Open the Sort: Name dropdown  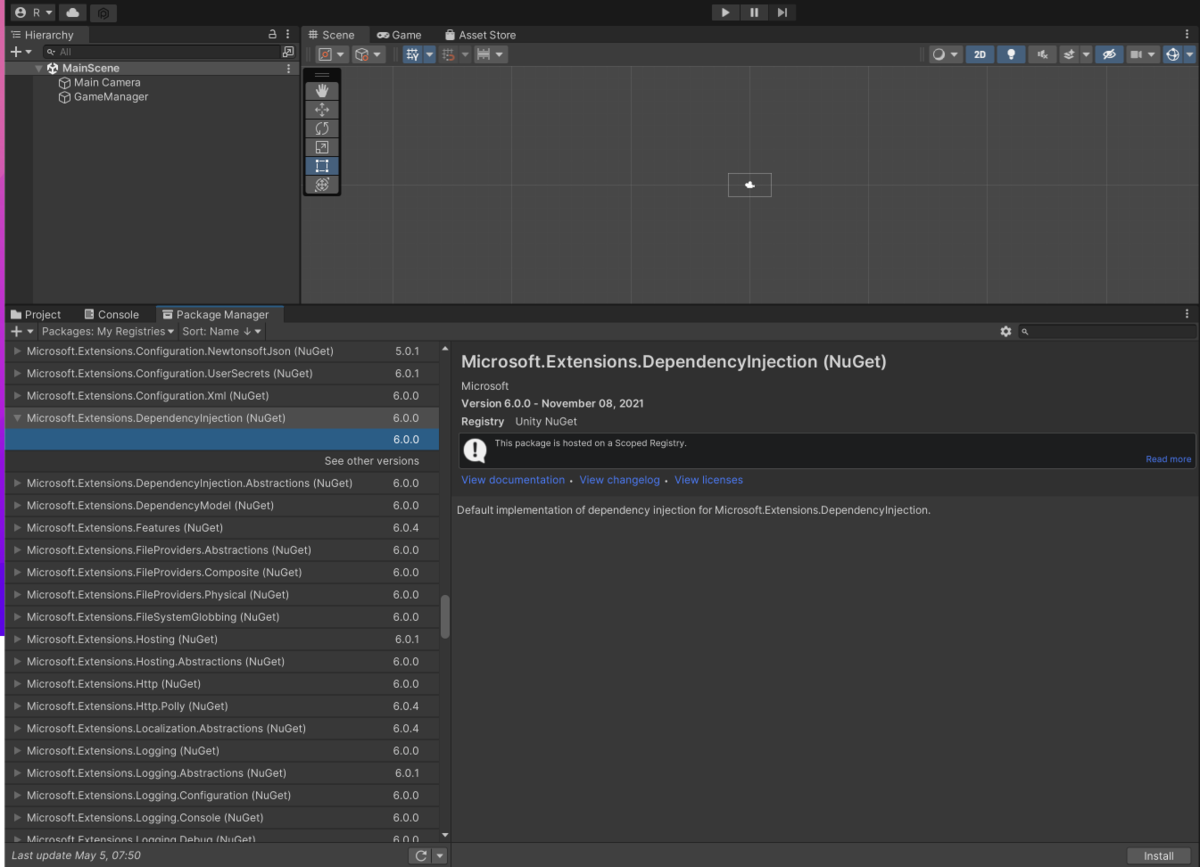coord(220,331)
